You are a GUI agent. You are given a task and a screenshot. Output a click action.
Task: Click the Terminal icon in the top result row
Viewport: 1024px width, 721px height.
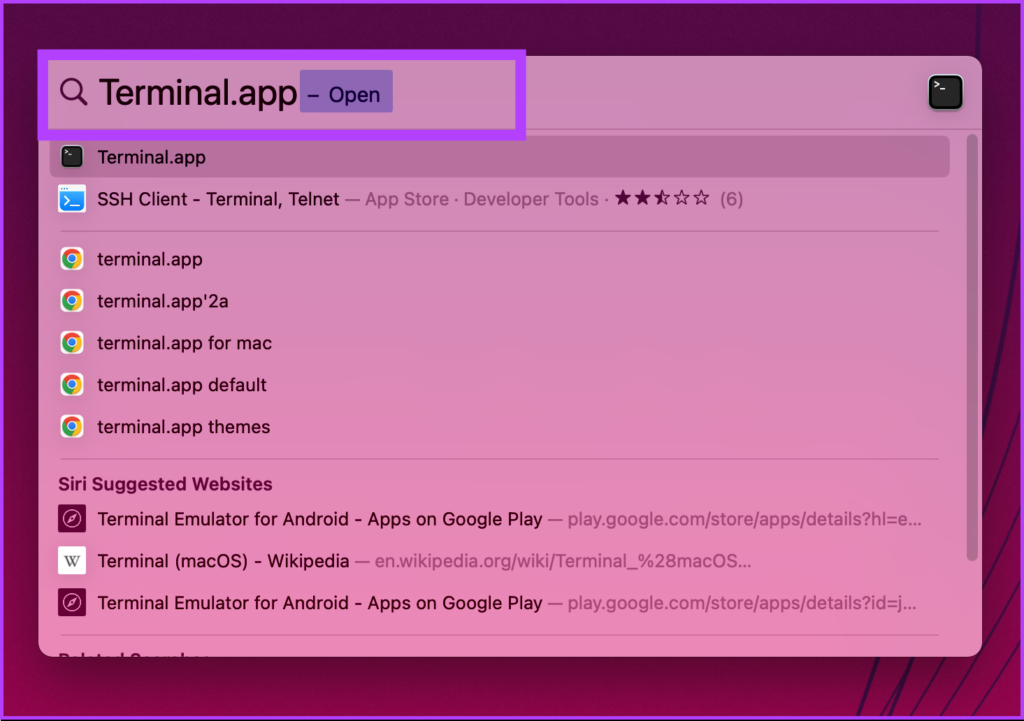pos(72,157)
